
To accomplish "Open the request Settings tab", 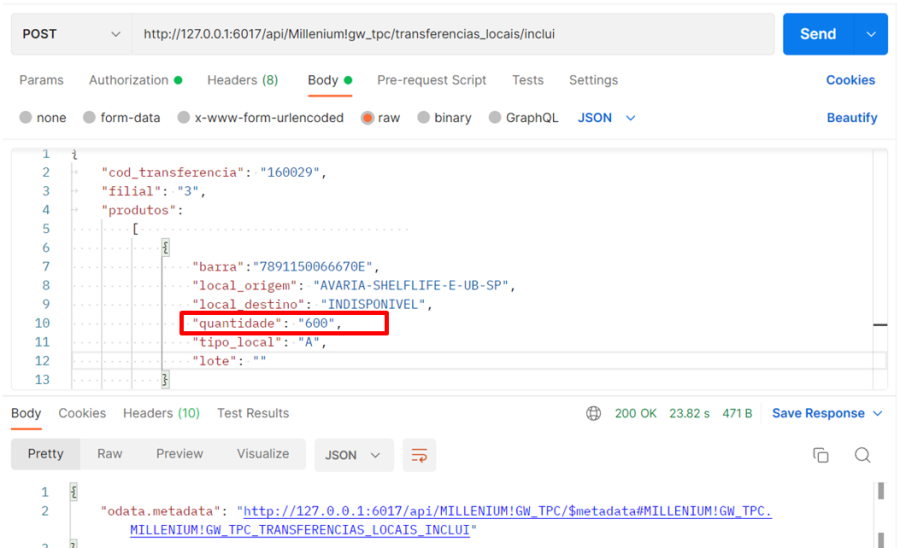I will click(x=593, y=80).
